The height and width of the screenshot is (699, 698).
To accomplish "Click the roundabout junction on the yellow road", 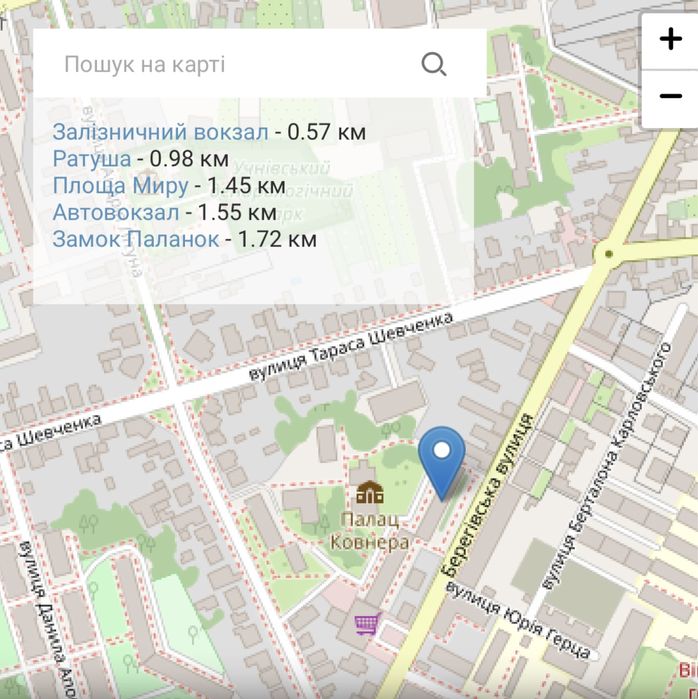I will pos(609,254).
